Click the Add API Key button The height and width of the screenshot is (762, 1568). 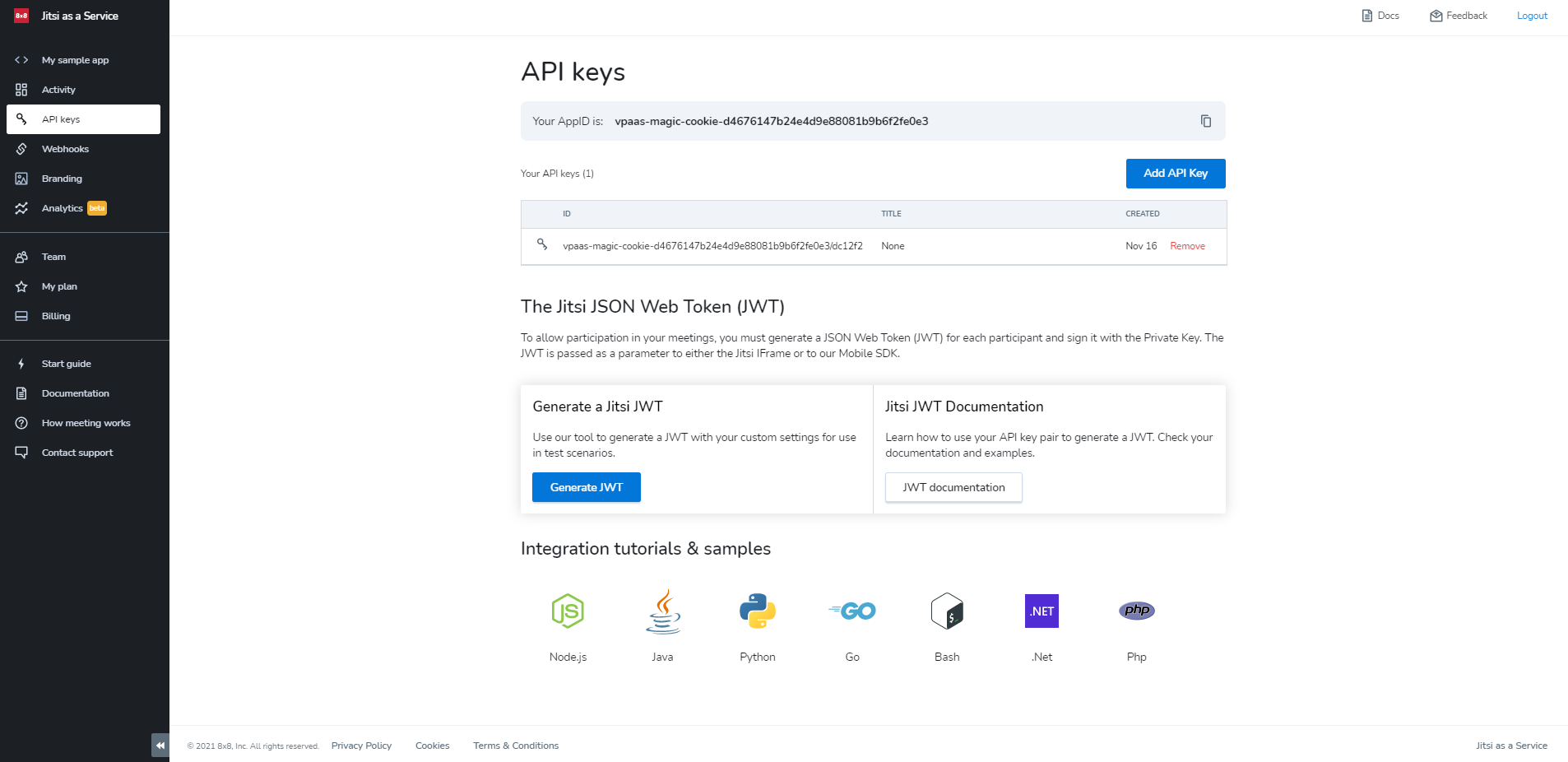click(x=1175, y=174)
